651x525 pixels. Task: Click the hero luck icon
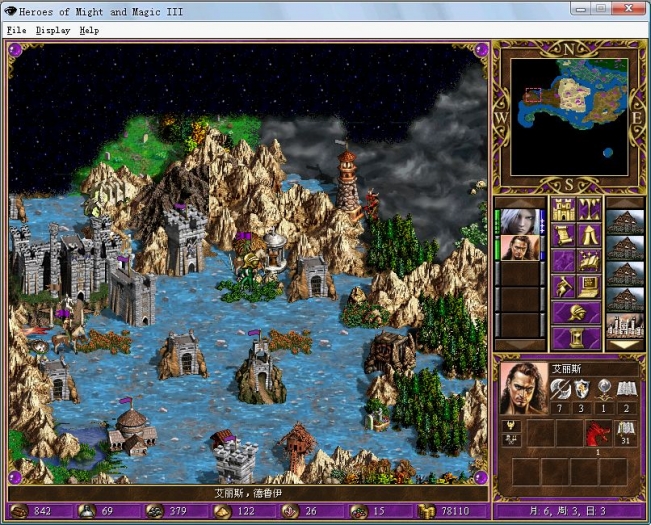511,440
